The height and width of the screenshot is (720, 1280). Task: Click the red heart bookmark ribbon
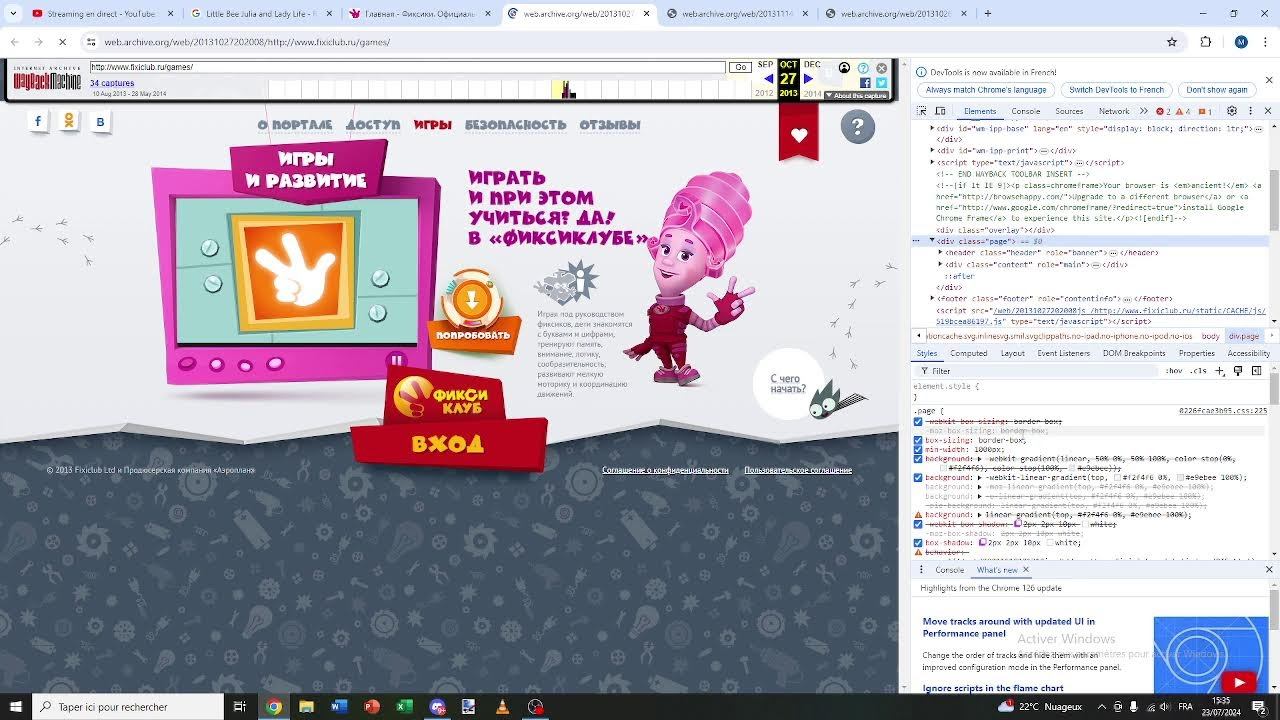[798, 134]
